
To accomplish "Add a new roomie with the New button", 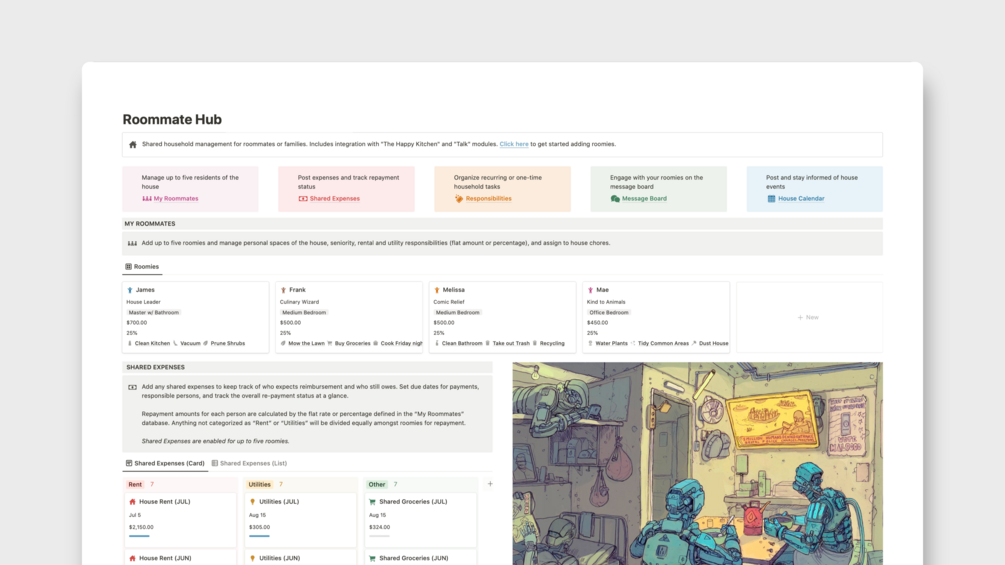I will click(809, 317).
